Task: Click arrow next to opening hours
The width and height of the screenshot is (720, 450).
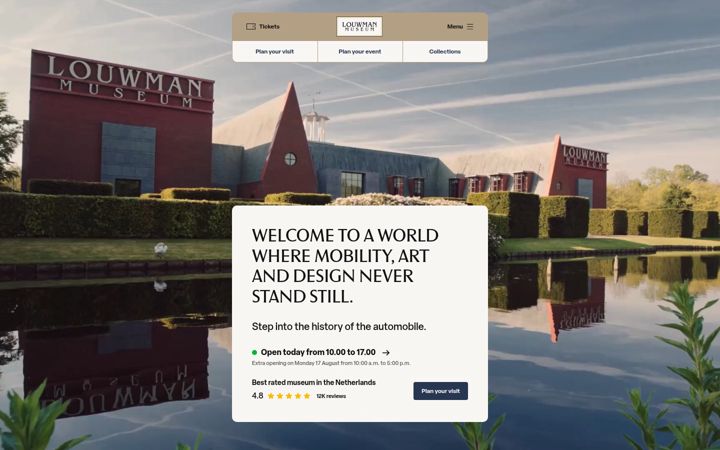Action: tap(386, 353)
